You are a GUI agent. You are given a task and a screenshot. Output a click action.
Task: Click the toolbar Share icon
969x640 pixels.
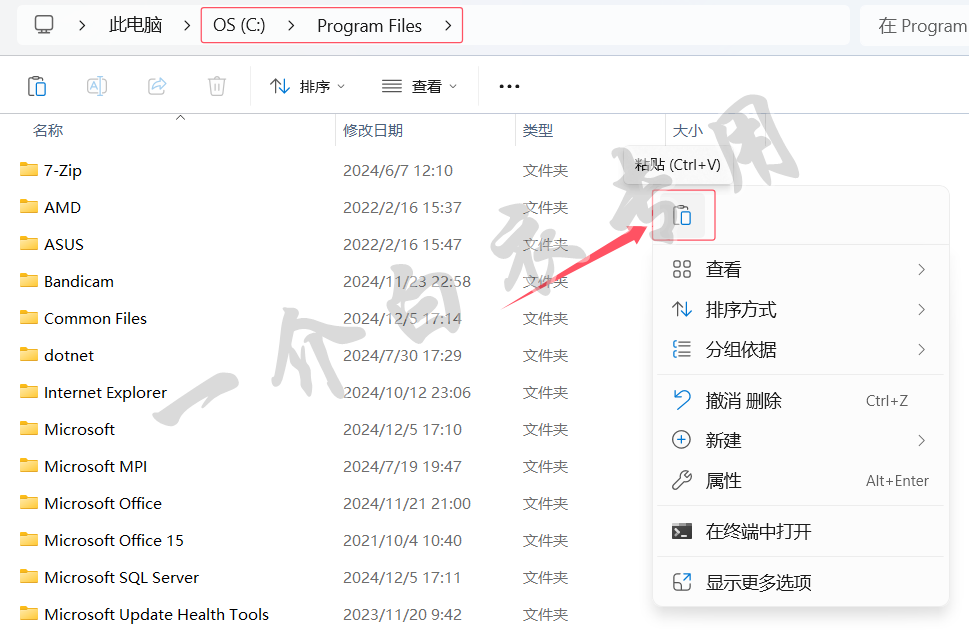tap(157, 86)
